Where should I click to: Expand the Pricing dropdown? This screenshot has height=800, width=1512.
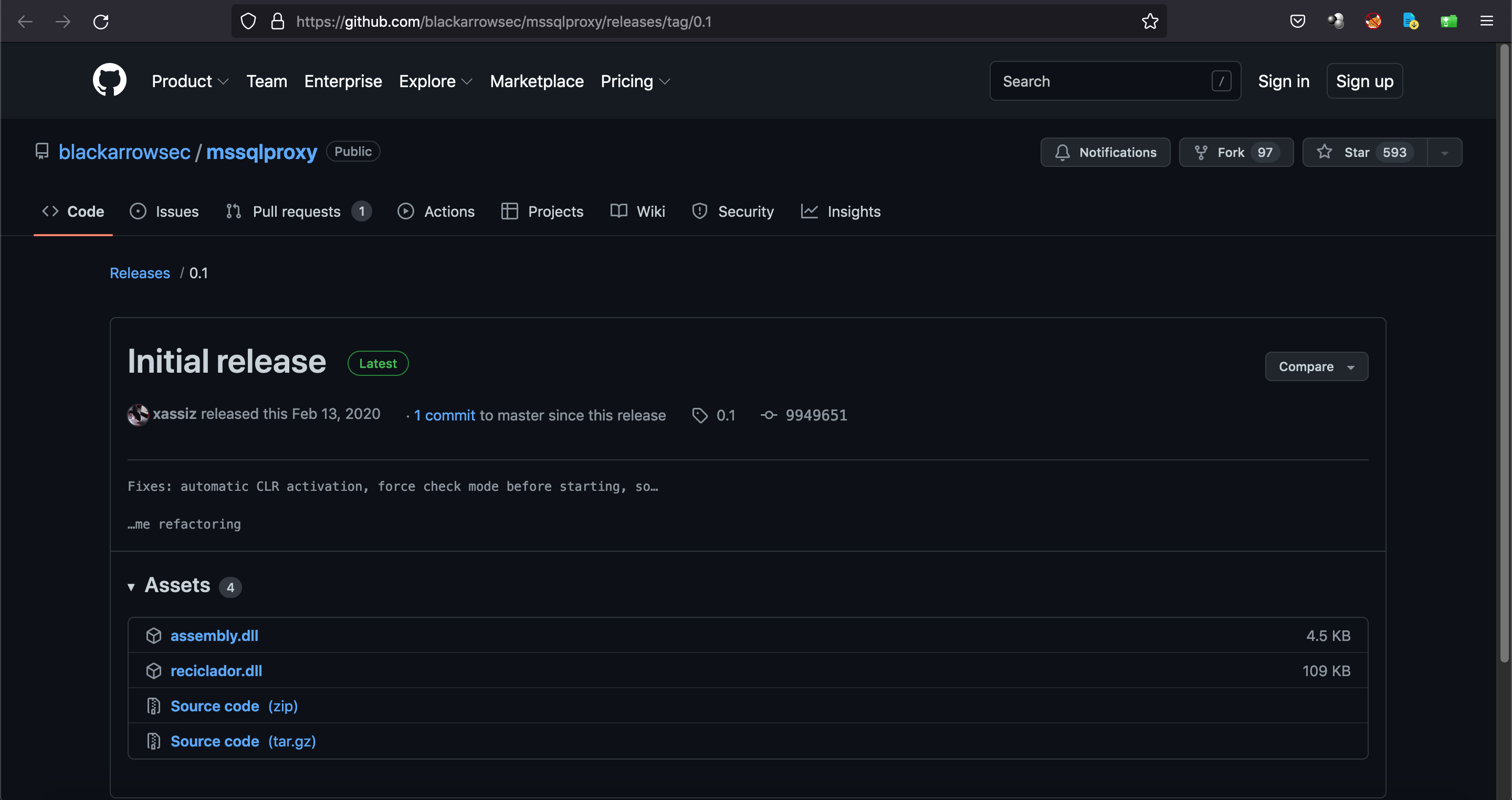(x=635, y=81)
